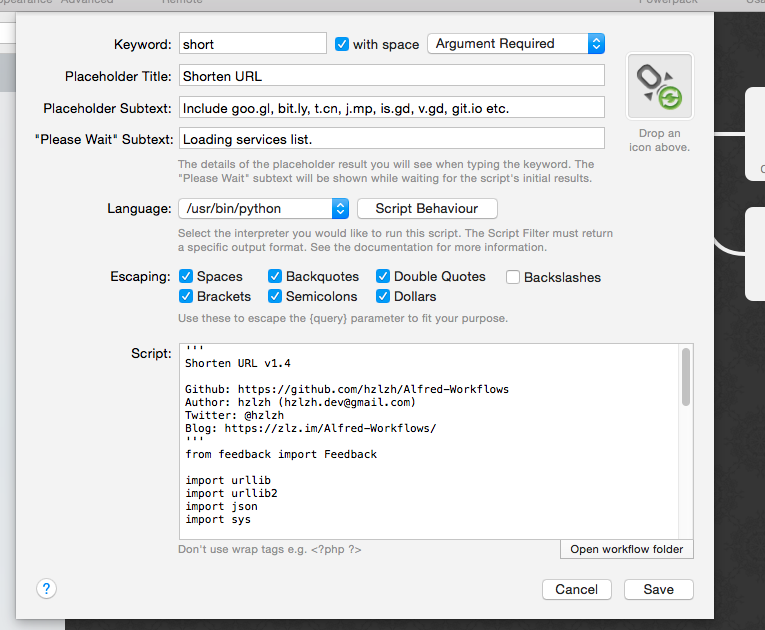Click the 'from feedback import Feedback' line

click(281, 454)
